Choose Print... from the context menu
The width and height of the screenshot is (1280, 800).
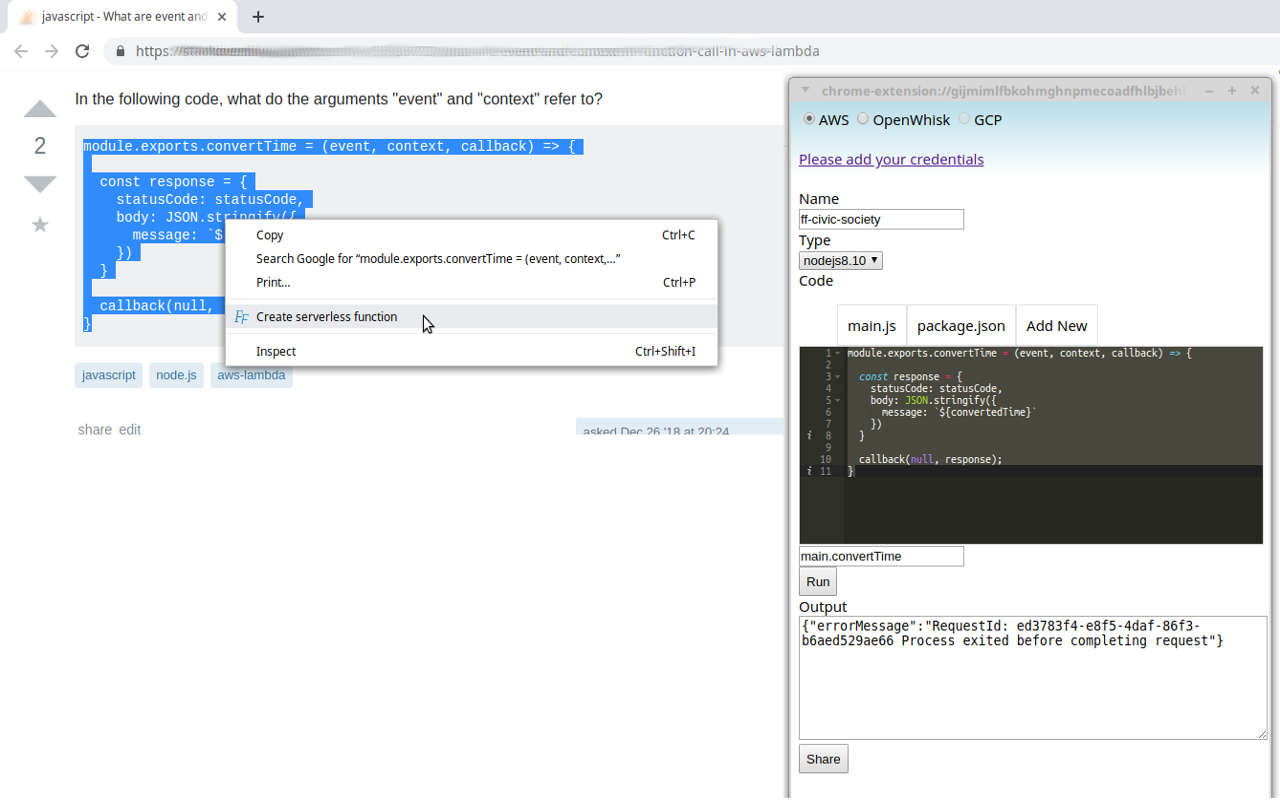coord(471,283)
